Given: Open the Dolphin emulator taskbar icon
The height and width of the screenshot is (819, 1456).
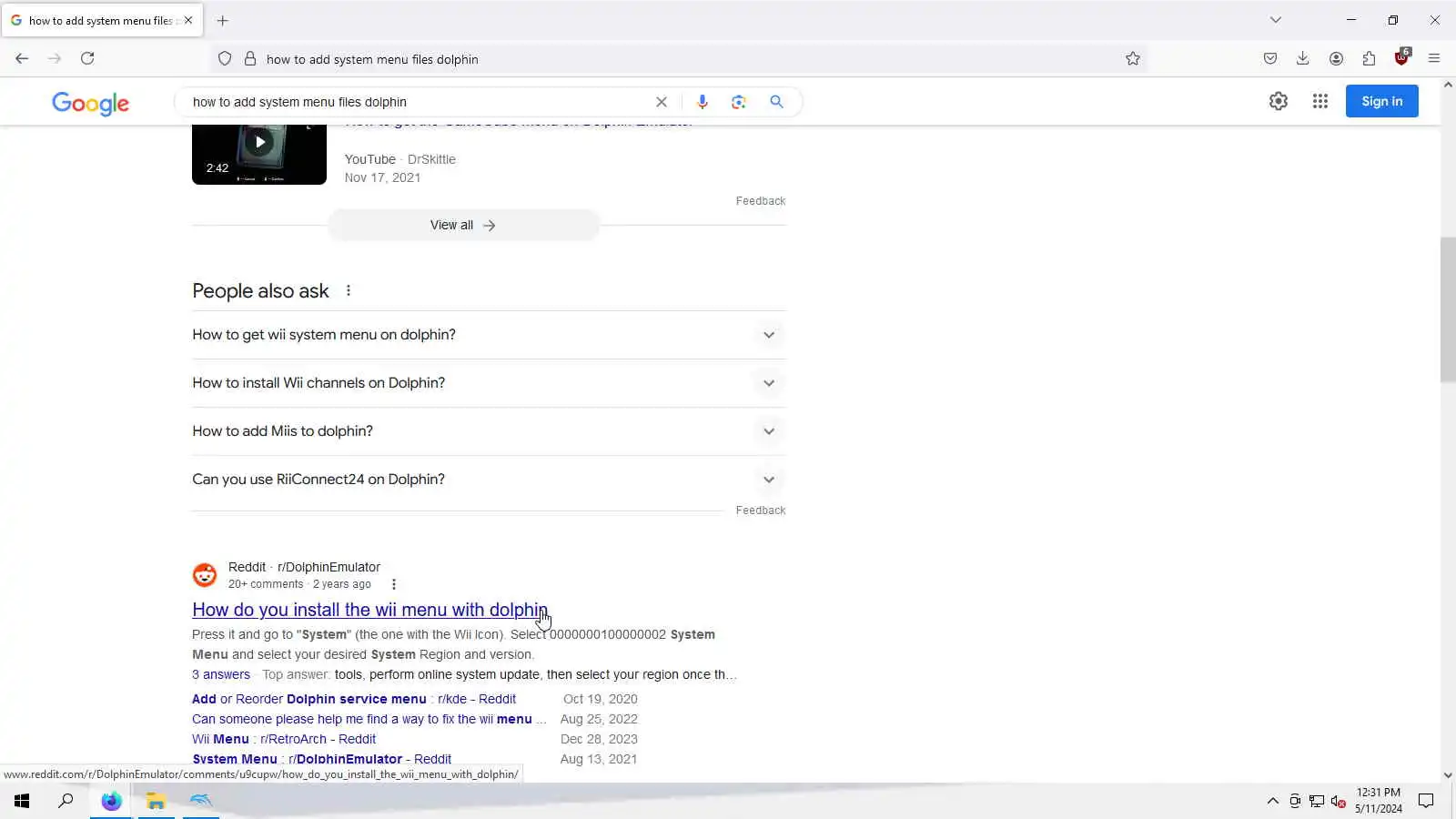Looking at the screenshot, I should pos(200,801).
